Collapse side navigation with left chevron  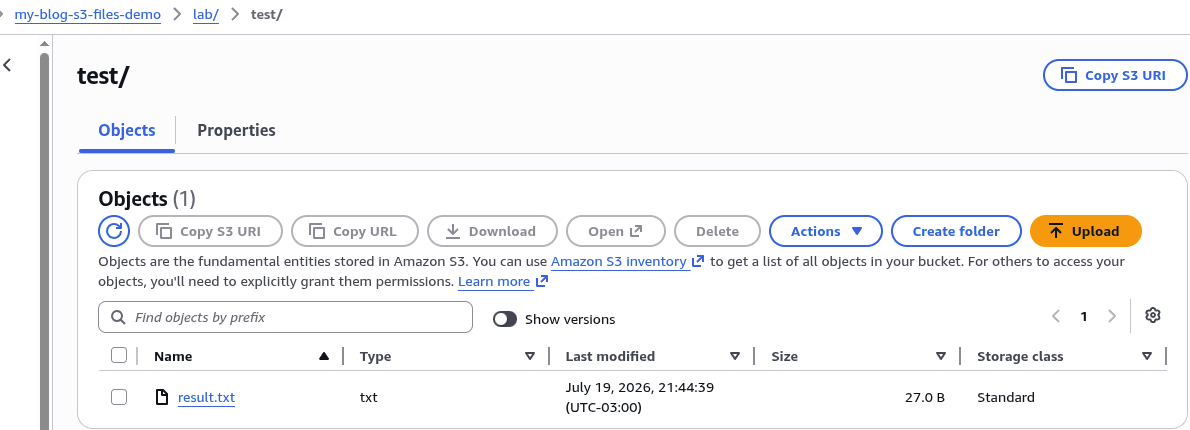(x=8, y=65)
